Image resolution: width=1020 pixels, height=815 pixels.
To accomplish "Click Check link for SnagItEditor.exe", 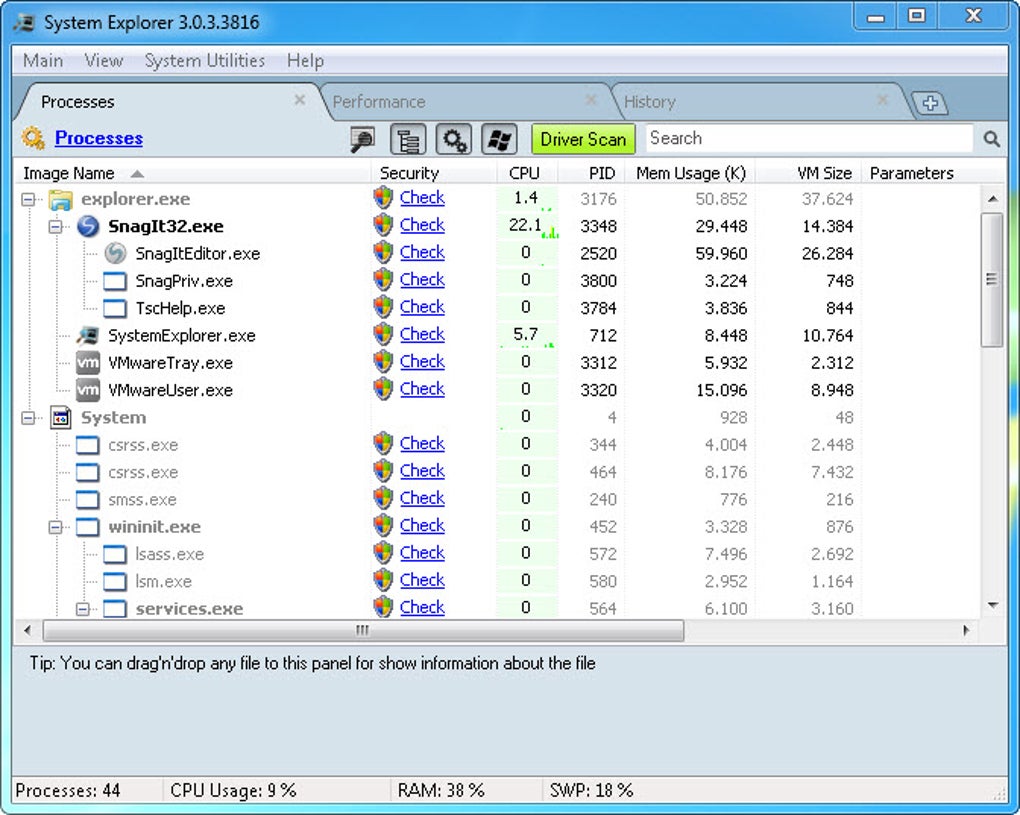I will (422, 252).
